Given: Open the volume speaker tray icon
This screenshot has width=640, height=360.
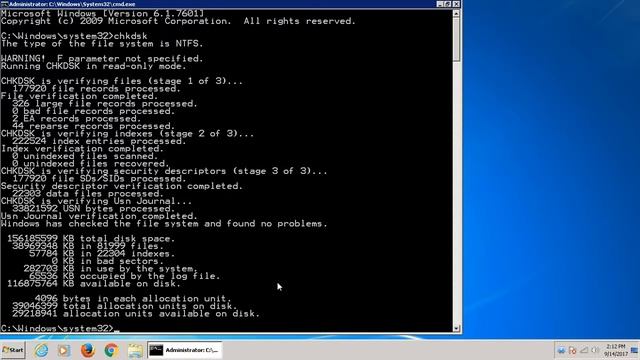Looking at the screenshot, I should click(x=595, y=351).
